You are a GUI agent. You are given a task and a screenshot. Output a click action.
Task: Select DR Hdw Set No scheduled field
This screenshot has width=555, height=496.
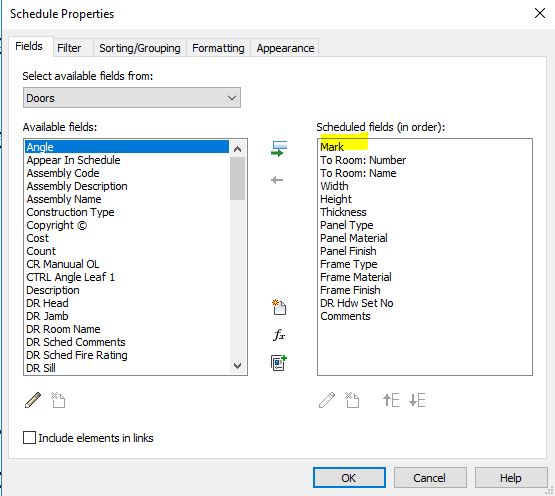pyautogui.click(x=425, y=303)
